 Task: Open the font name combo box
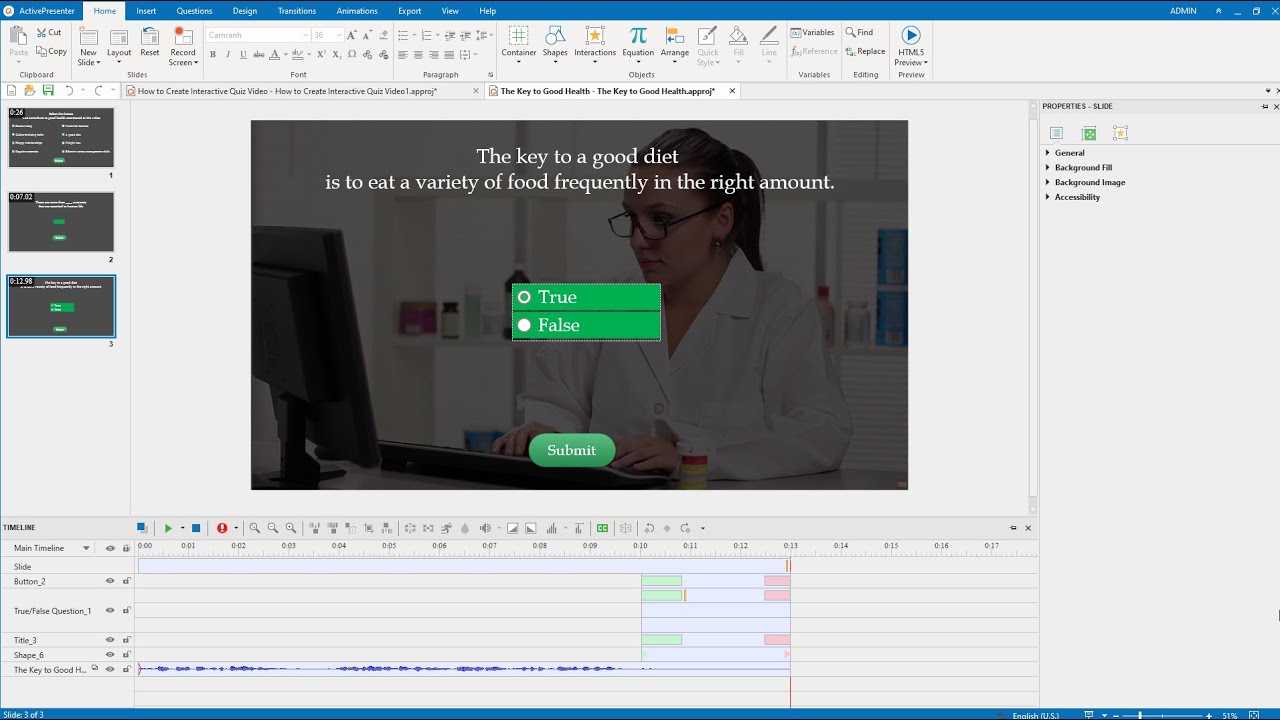[x=258, y=35]
